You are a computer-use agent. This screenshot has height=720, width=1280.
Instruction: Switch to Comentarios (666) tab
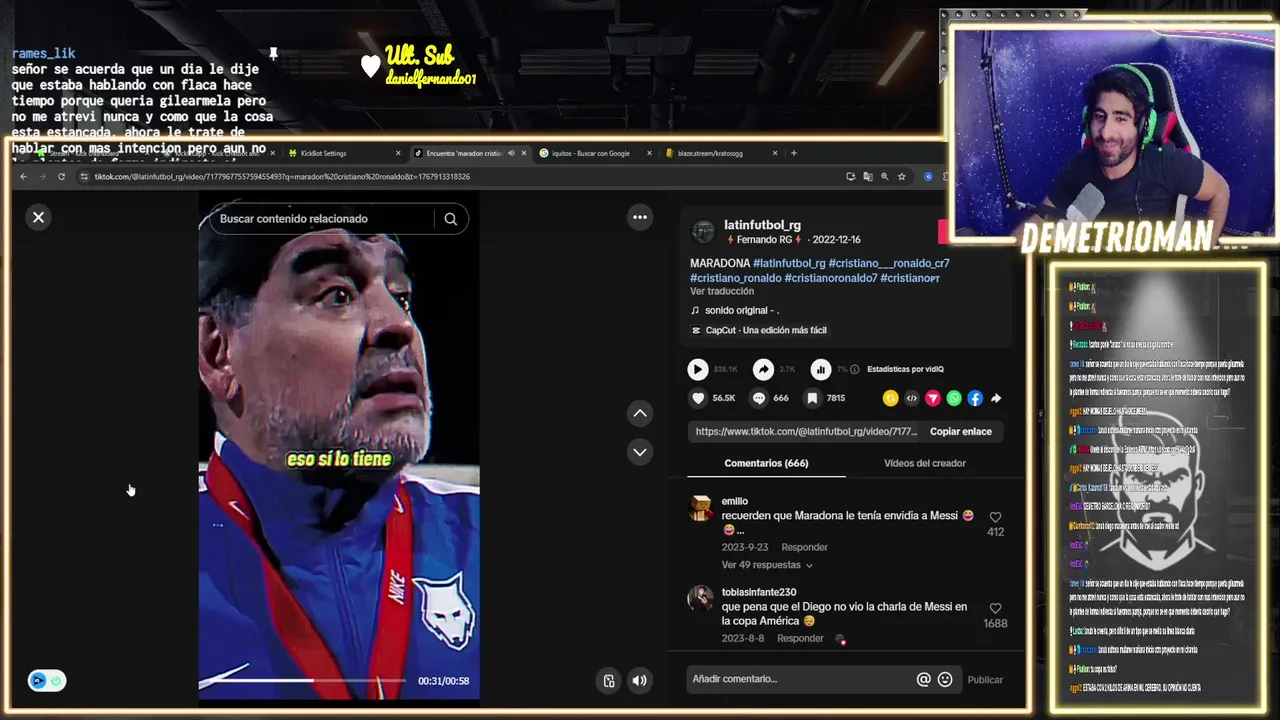point(766,463)
